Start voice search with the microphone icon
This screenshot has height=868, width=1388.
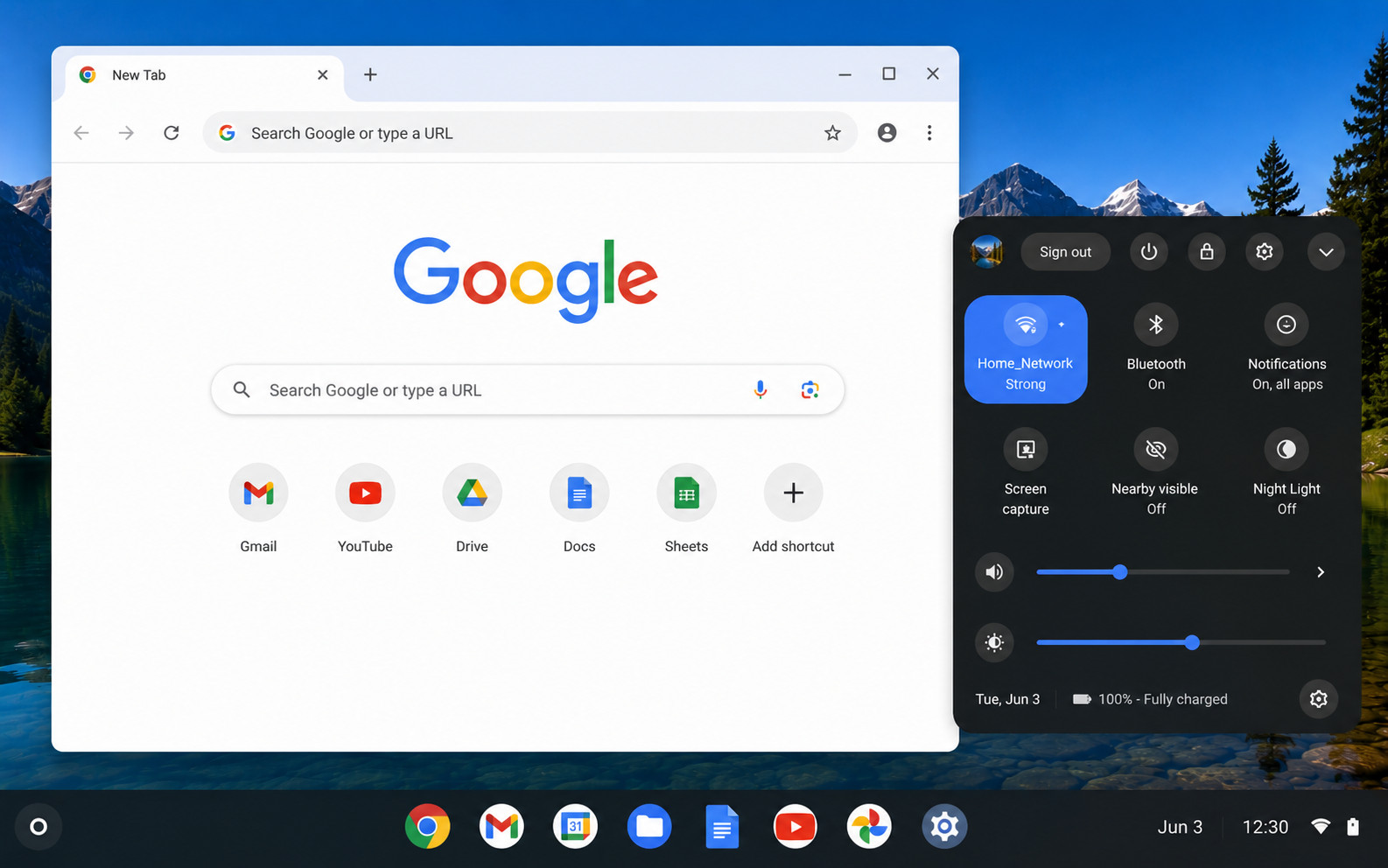point(761,390)
